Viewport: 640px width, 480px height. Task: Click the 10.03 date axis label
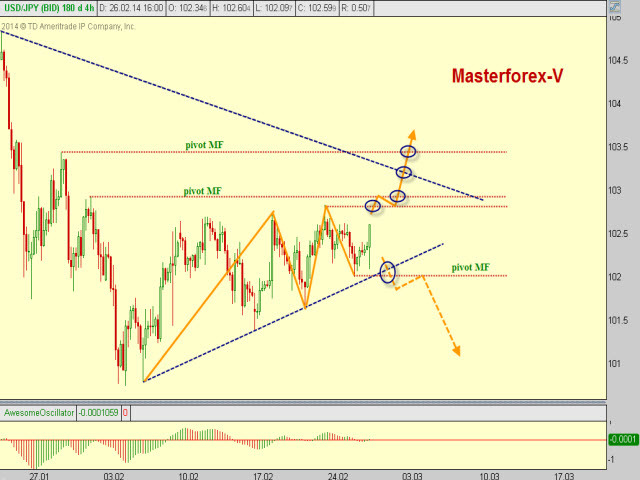tap(489, 476)
